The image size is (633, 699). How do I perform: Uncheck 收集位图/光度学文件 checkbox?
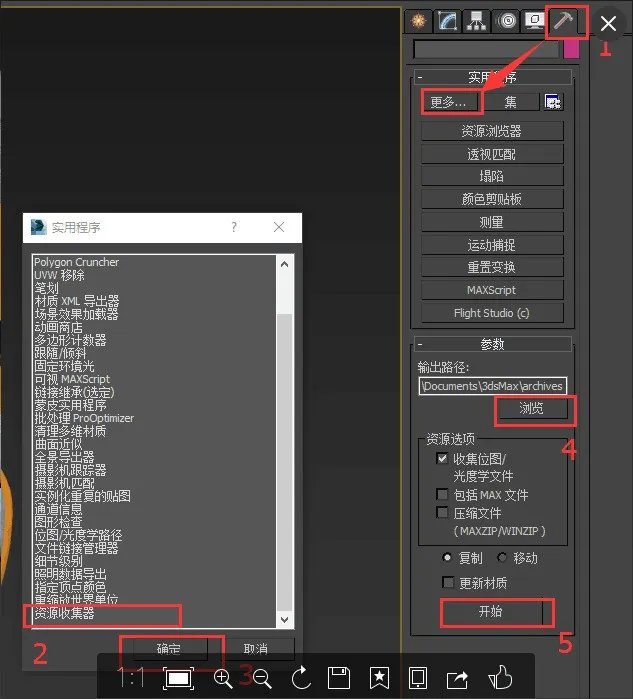click(x=442, y=458)
